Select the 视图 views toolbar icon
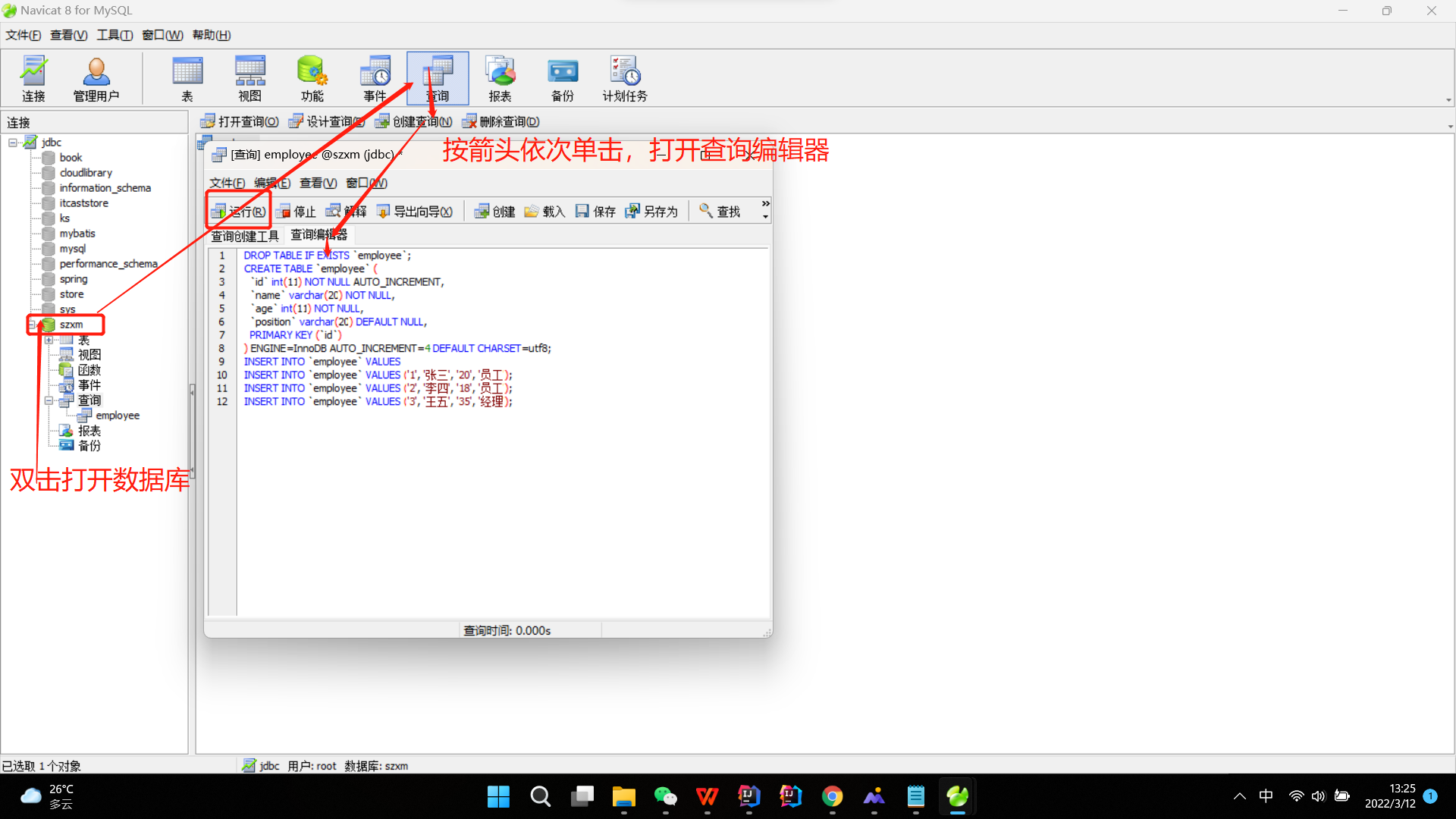The height and width of the screenshot is (819, 1456). 250,78
